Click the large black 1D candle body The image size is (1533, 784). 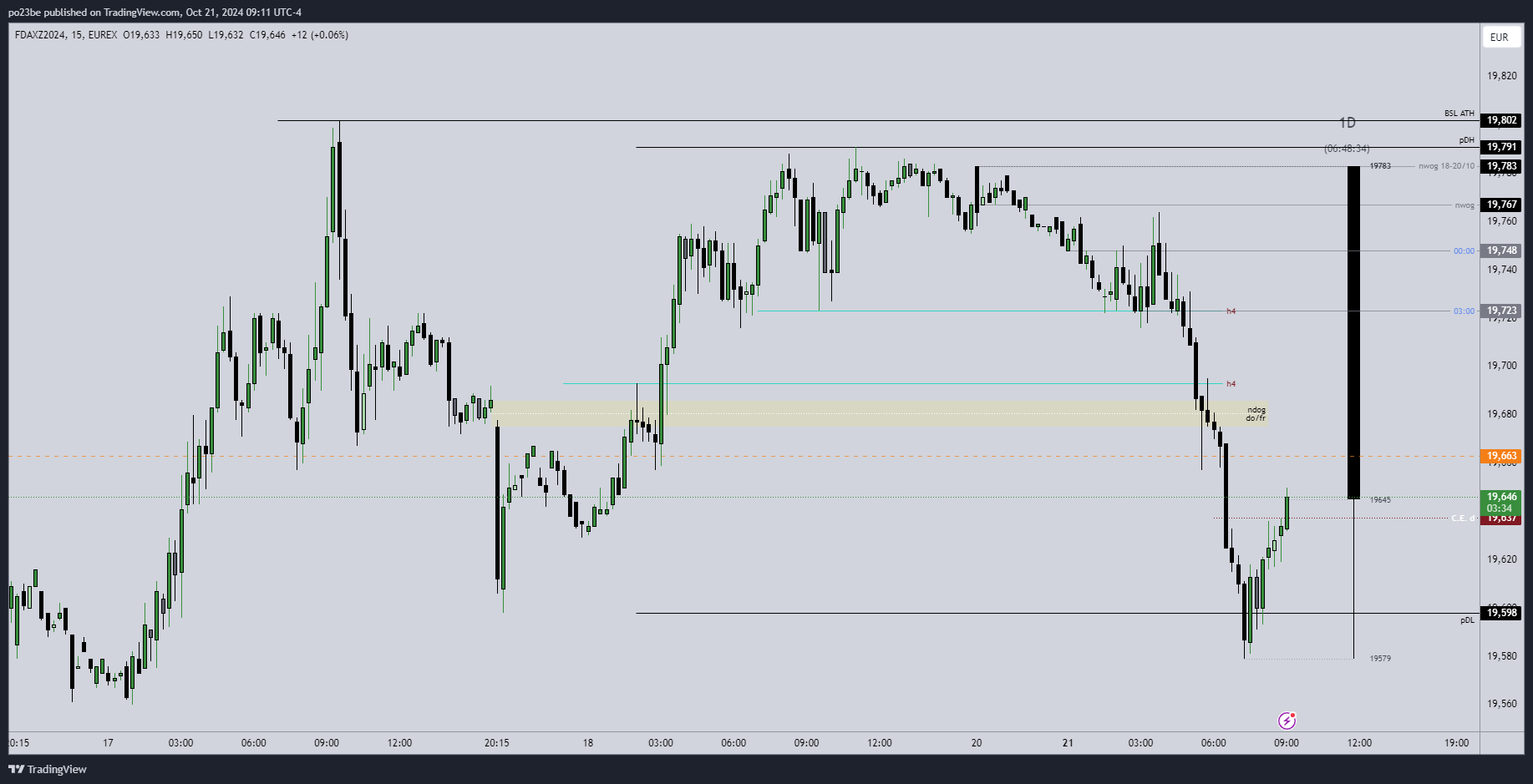[x=1353, y=332]
